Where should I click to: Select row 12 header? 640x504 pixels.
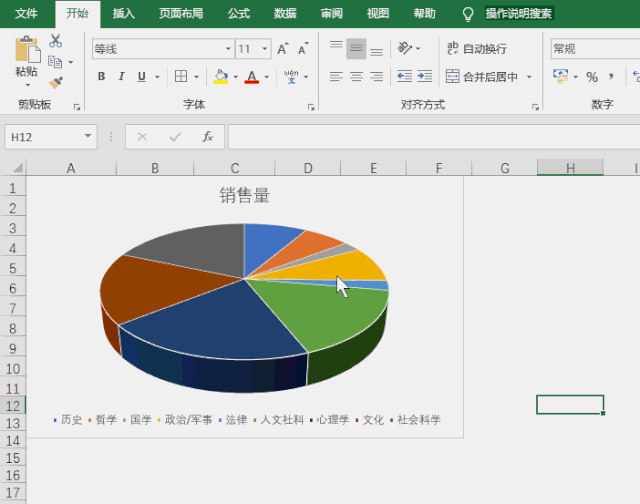click(13, 406)
